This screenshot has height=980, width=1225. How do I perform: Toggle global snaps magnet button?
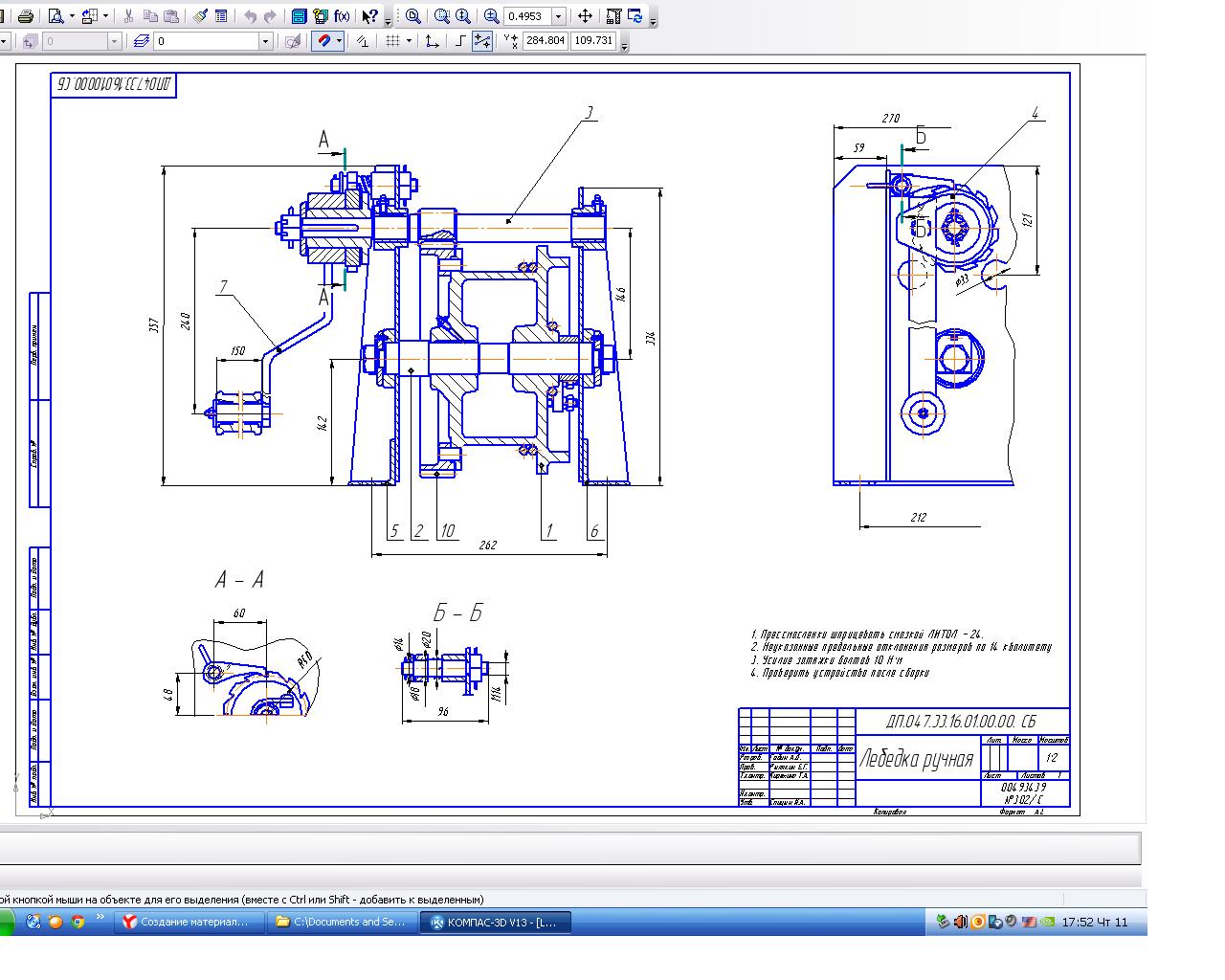(323, 41)
